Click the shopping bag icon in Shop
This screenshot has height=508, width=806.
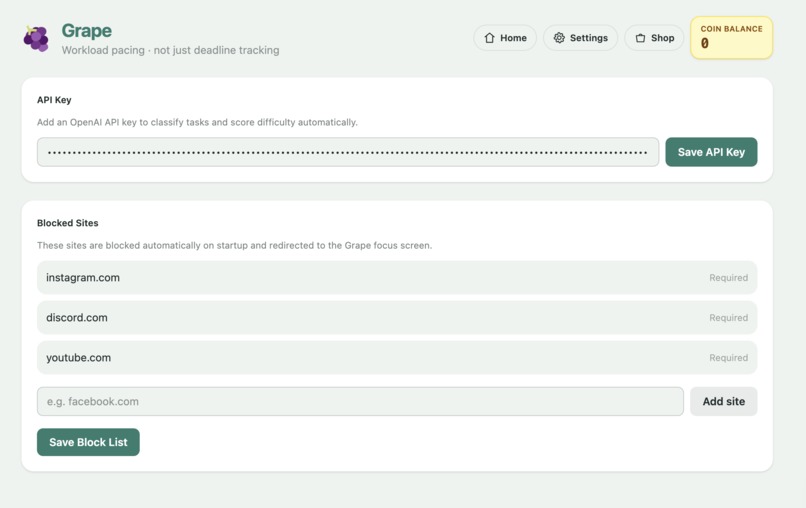[x=640, y=38]
